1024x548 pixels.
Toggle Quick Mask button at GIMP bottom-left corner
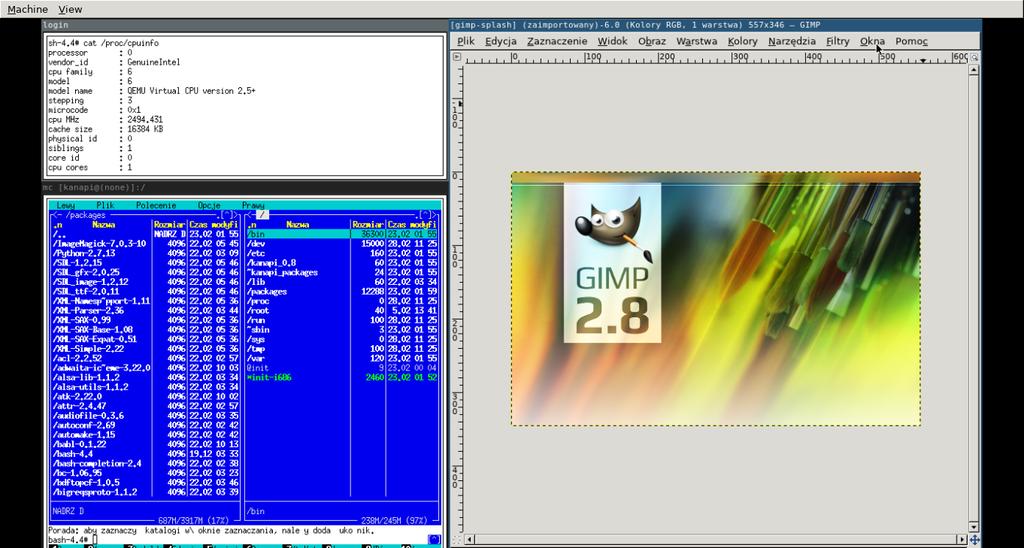(456, 540)
